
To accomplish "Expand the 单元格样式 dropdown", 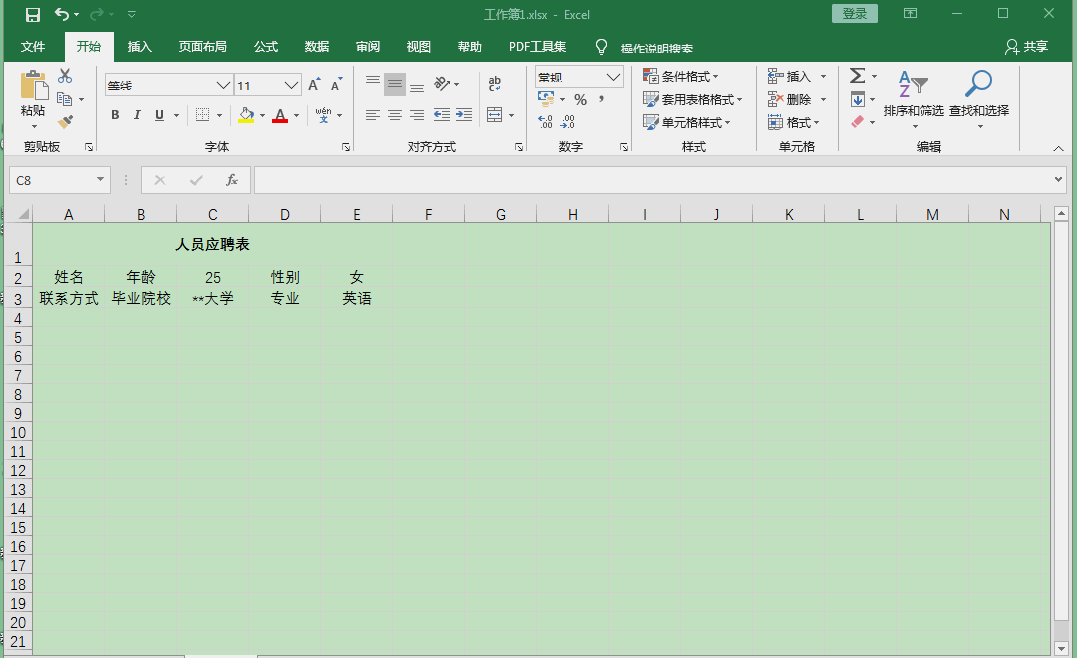I will tap(727, 122).
